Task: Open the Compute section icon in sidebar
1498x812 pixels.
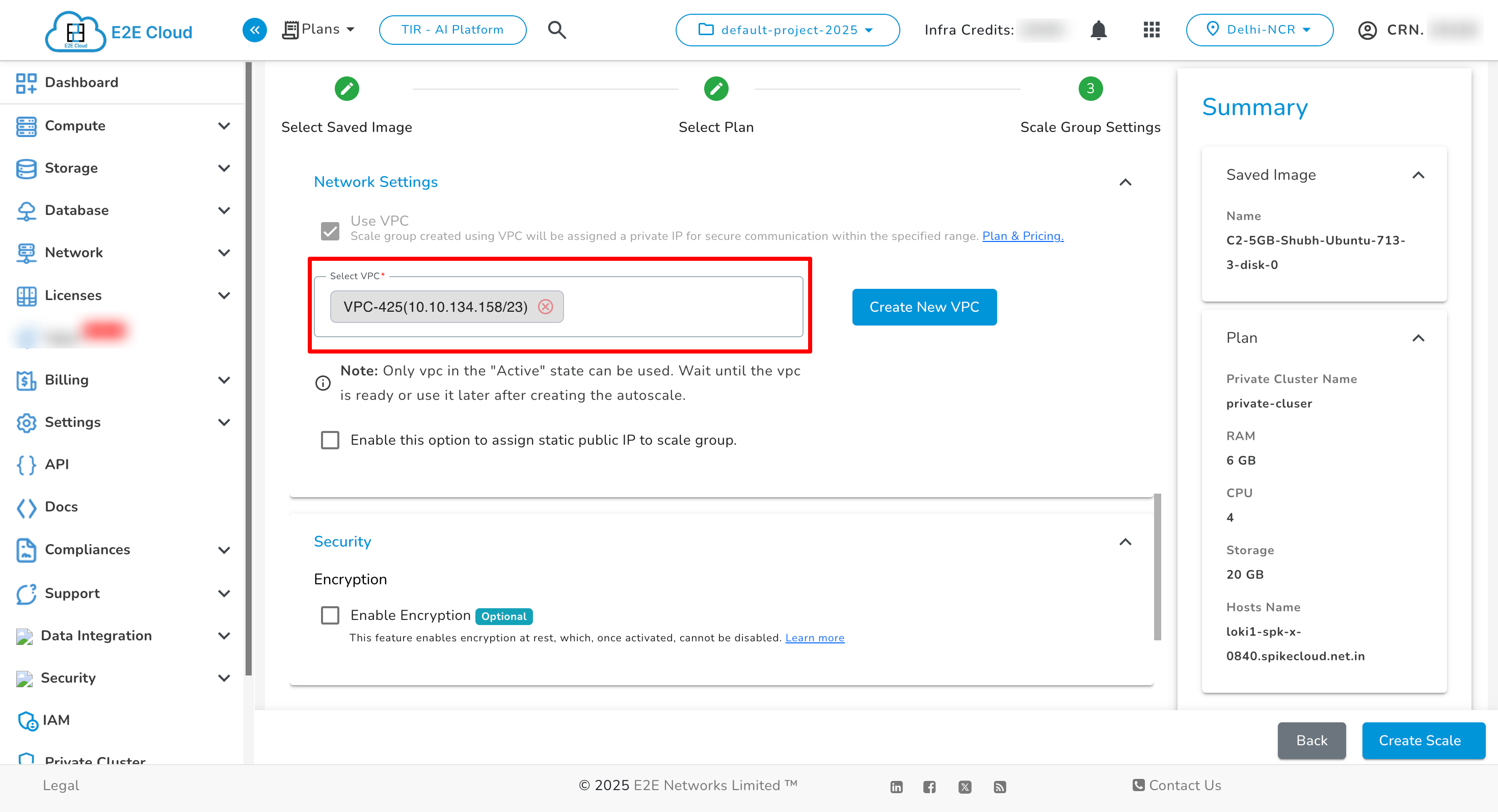Action: pyautogui.click(x=26, y=125)
